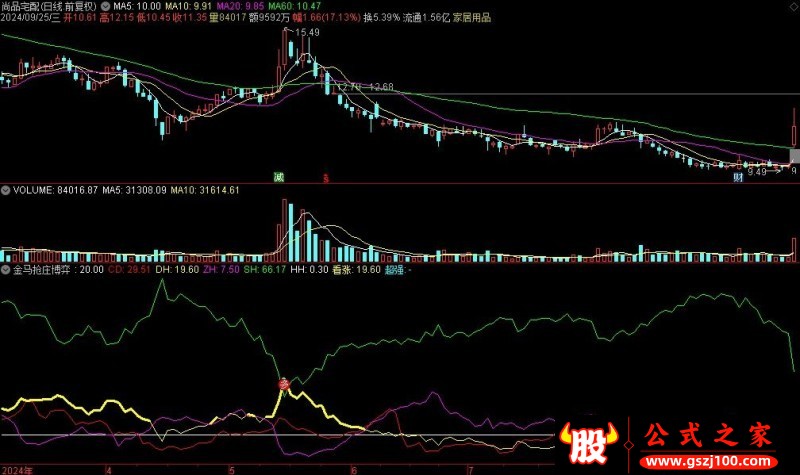
Task: Select the MA5: 10.00 label
Action: 137,6
